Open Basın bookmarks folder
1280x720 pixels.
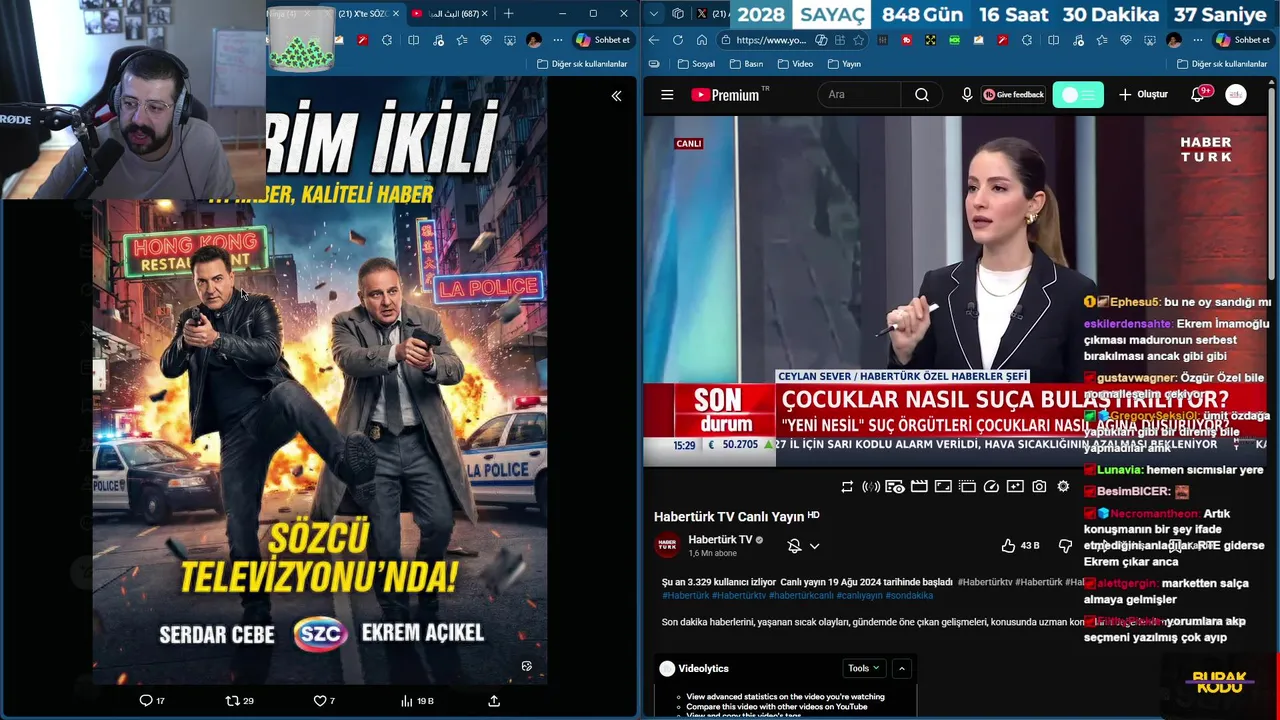coord(746,64)
